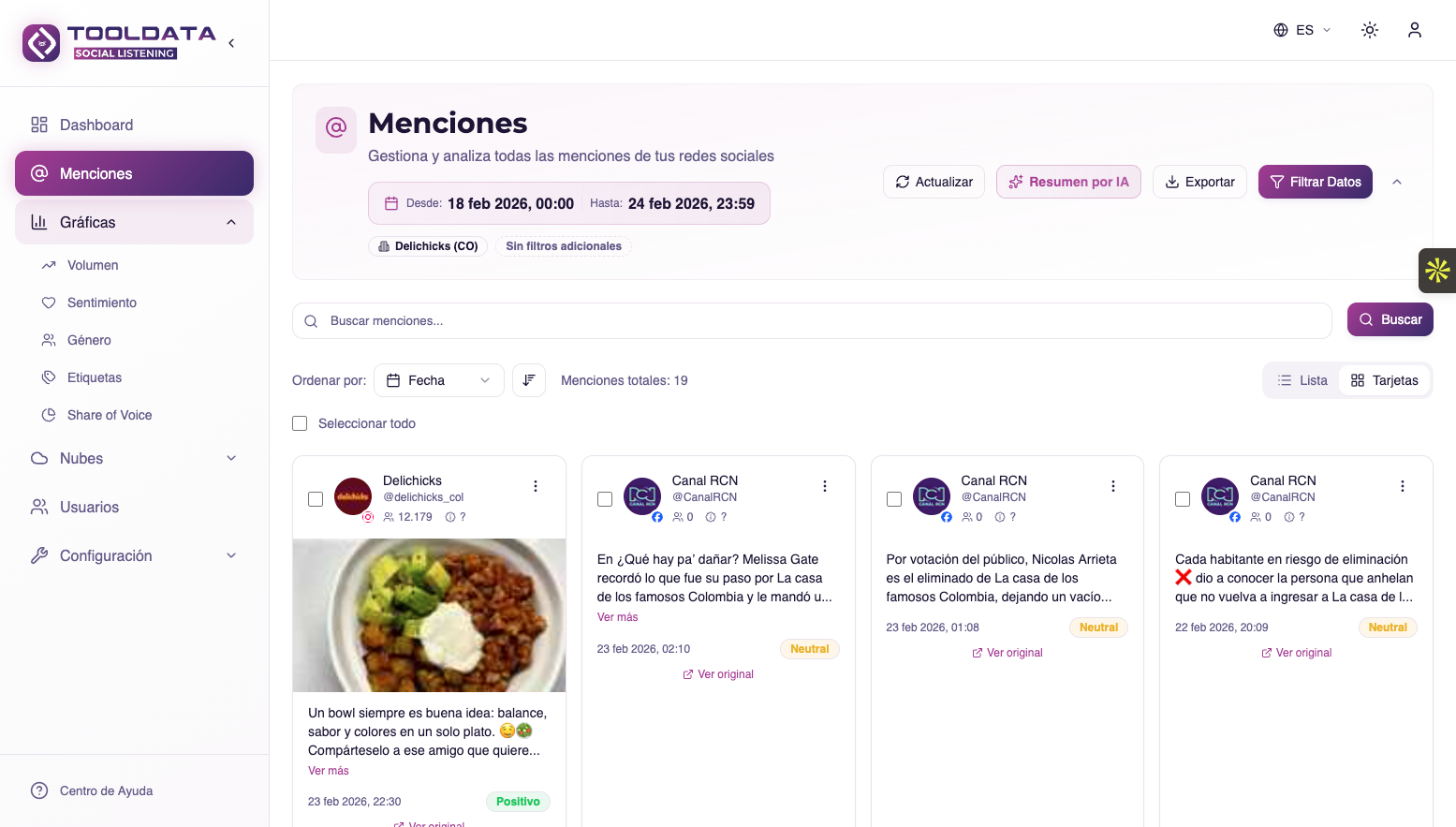The width and height of the screenshot is (1456, 827).
Task: Open Ver original on the Melissa Gate card
Action: click(x=718, y=674)
